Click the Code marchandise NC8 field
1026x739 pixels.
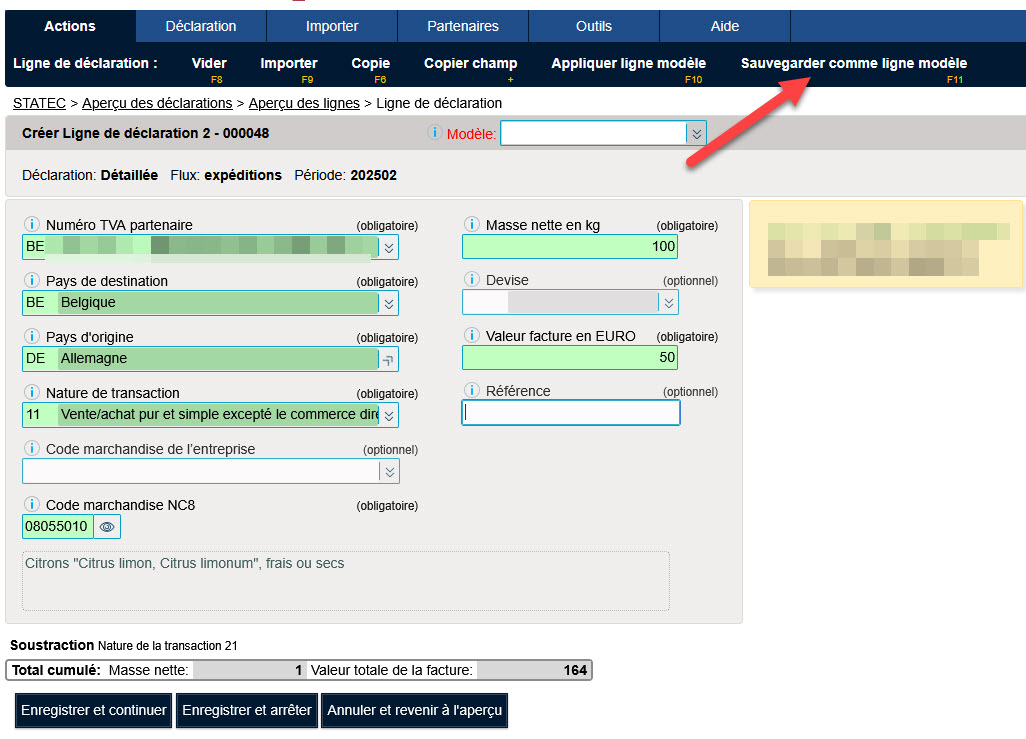click(58, 526)
